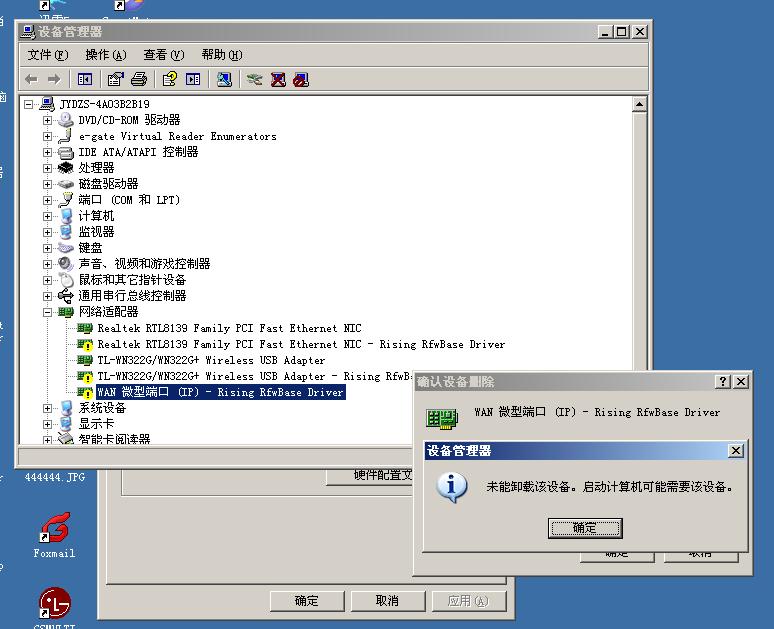Open 查看(V) menu
774x629 pixels.
pos(163,55)
